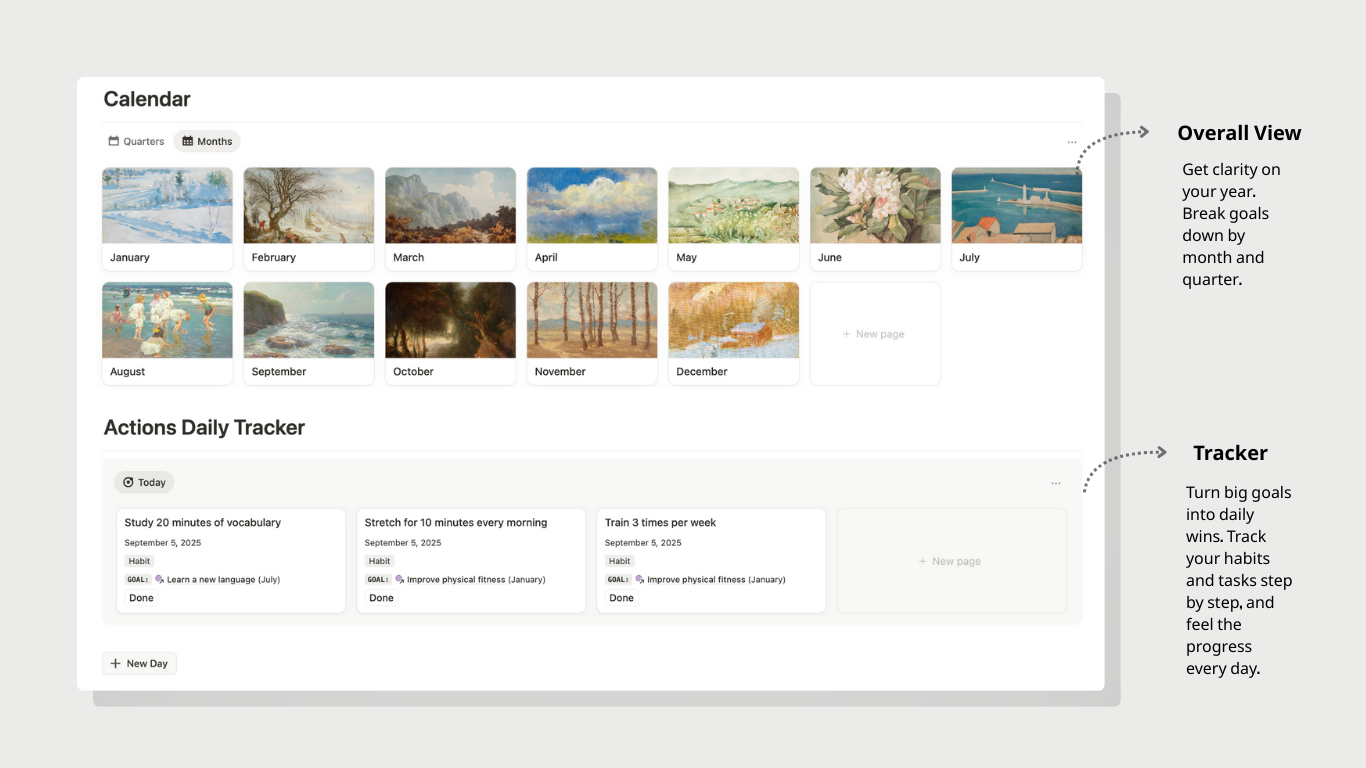This screenshot has width=1366, height=768.
Task: Open the September month card
Action: tap(309, 333)
